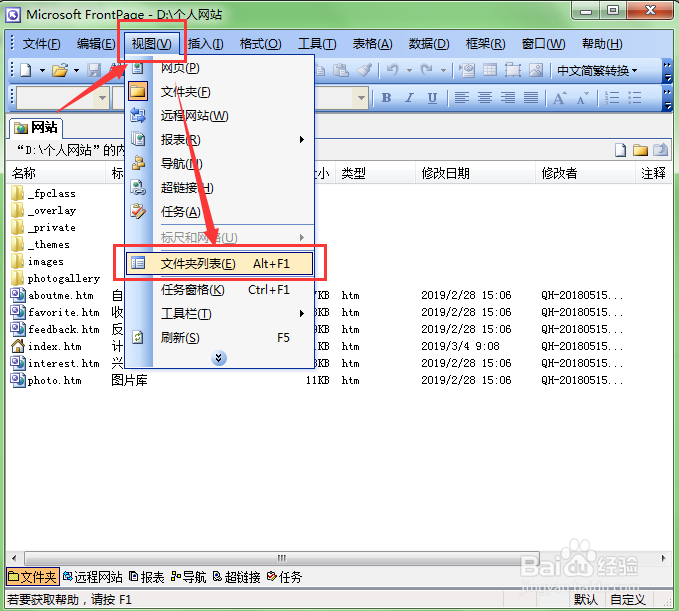This screenshot has height=611, width=679.
Task: Switch to 超链接 view at bottom
Action: pyautogui.click(x=236, y=577)
